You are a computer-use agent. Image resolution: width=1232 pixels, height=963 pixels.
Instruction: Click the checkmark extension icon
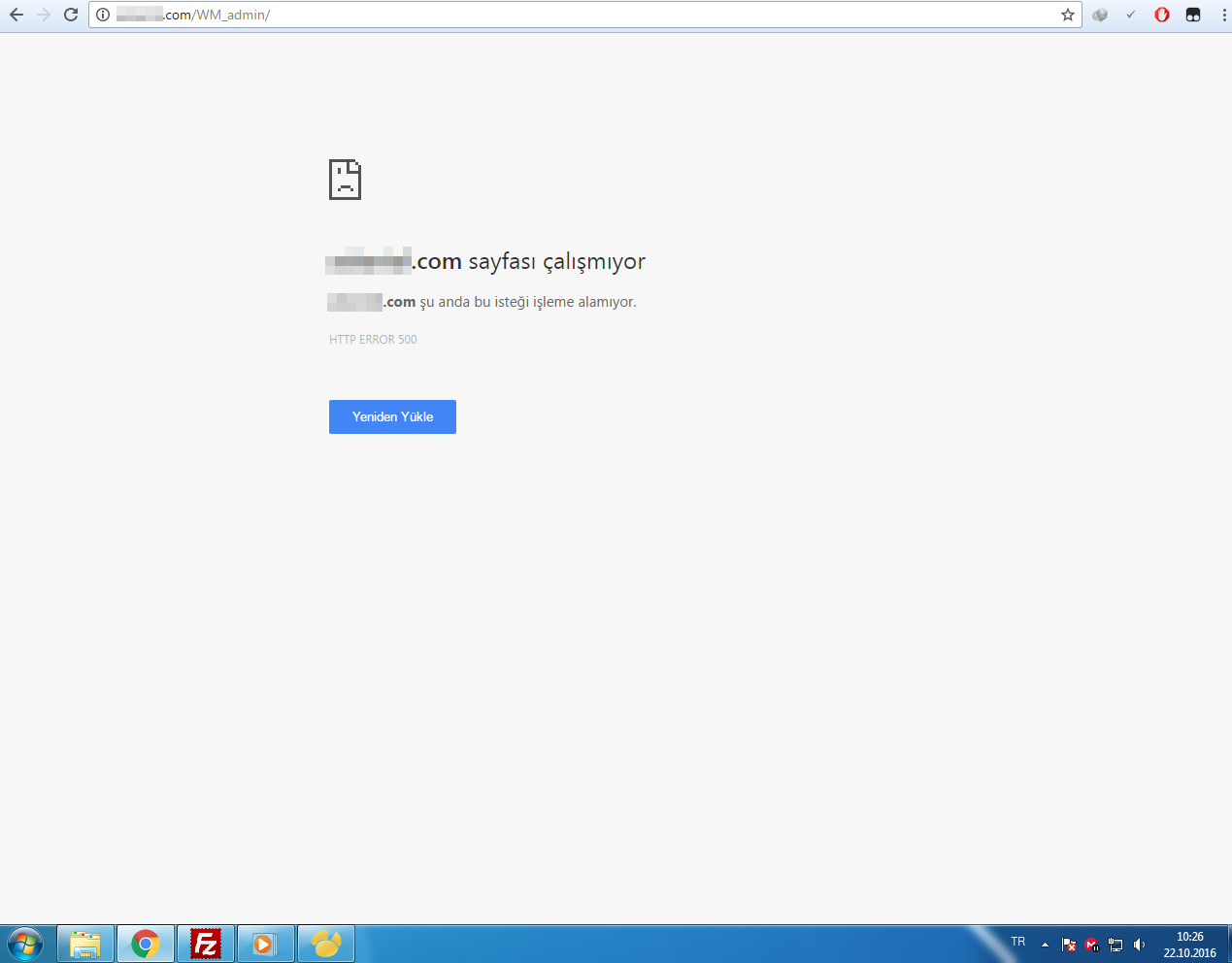(x=1131, y=15)
